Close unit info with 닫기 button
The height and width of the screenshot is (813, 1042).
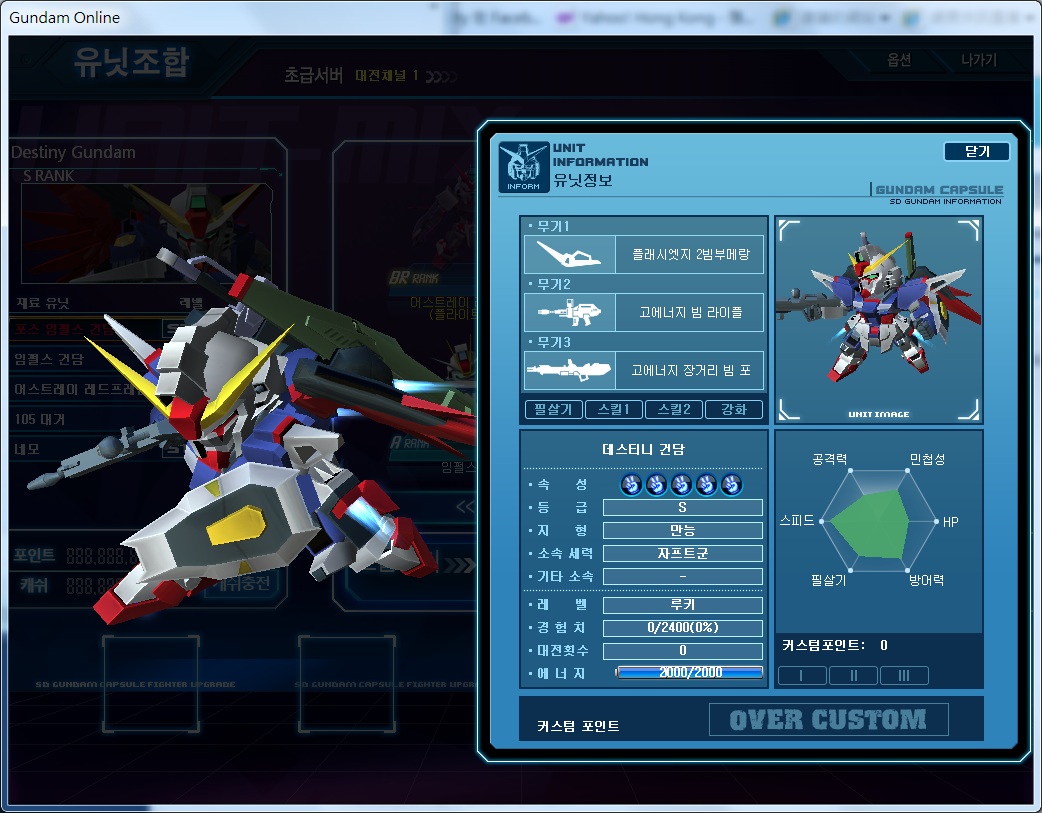click(x=976, y=152)
